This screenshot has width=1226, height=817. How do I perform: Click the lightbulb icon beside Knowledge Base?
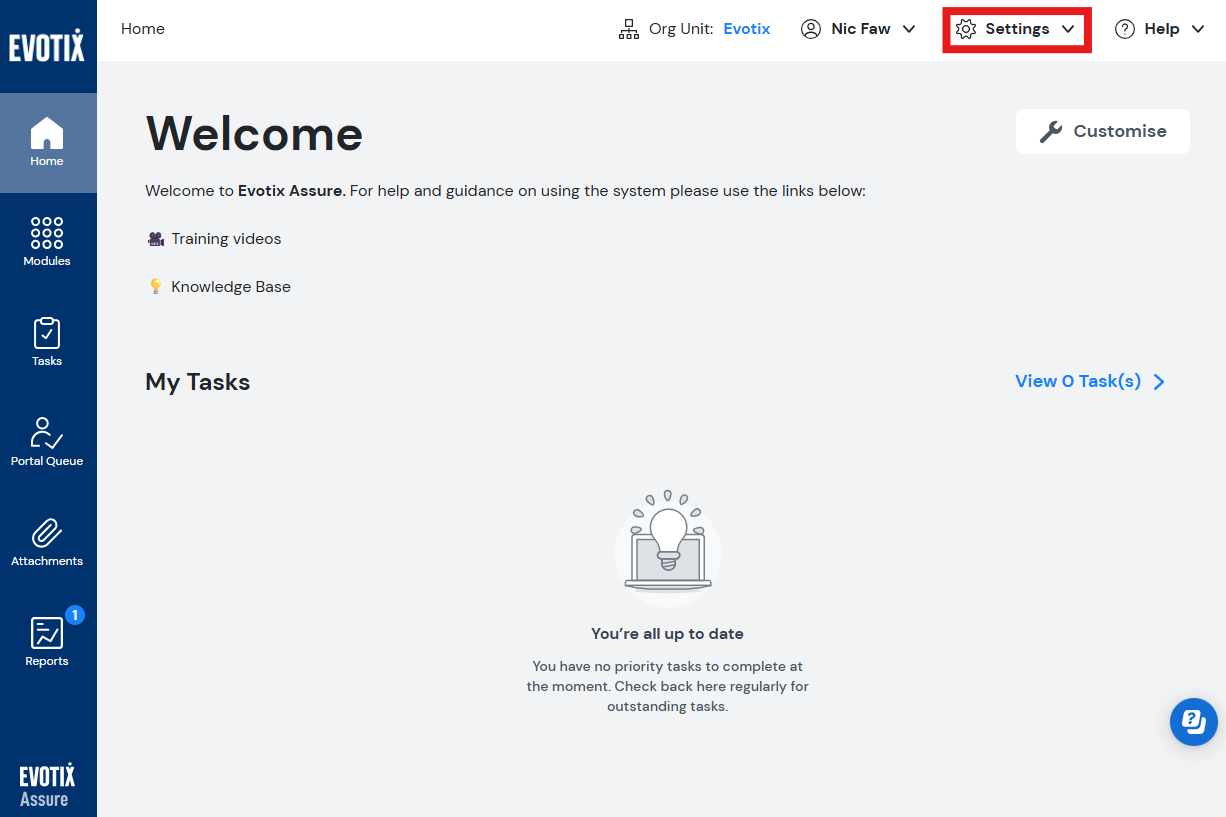click(x=155, y=286)
